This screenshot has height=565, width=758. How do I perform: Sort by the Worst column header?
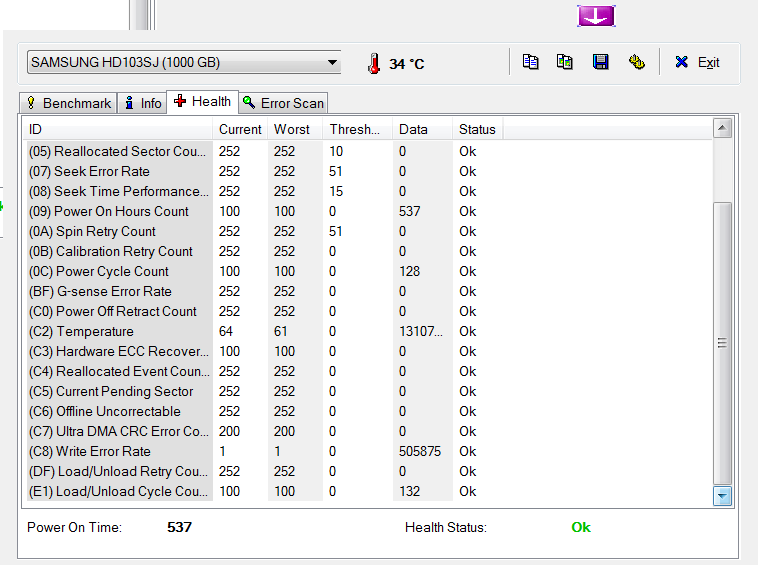coord(295,130)
